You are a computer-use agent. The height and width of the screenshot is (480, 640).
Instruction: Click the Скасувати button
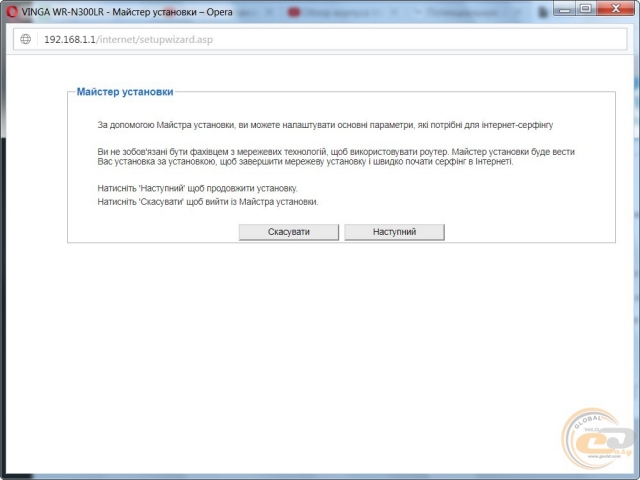(x=289, y=232)
